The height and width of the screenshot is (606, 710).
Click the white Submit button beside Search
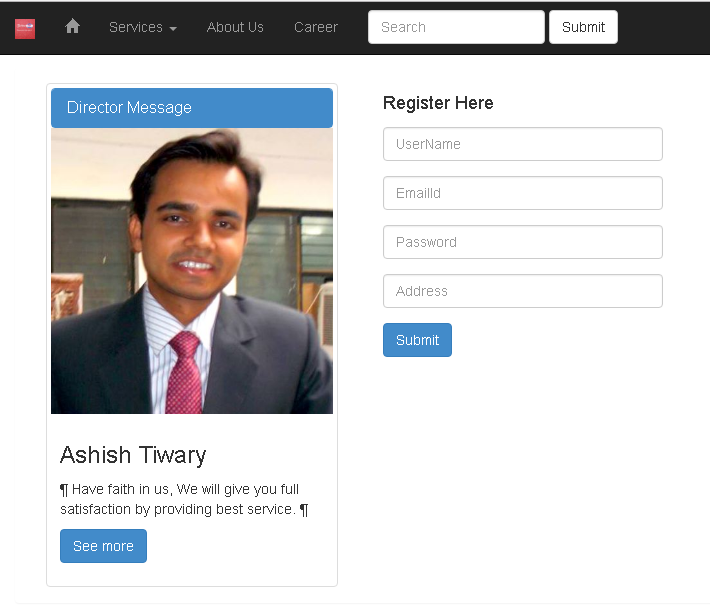click(x=583, y=27)
